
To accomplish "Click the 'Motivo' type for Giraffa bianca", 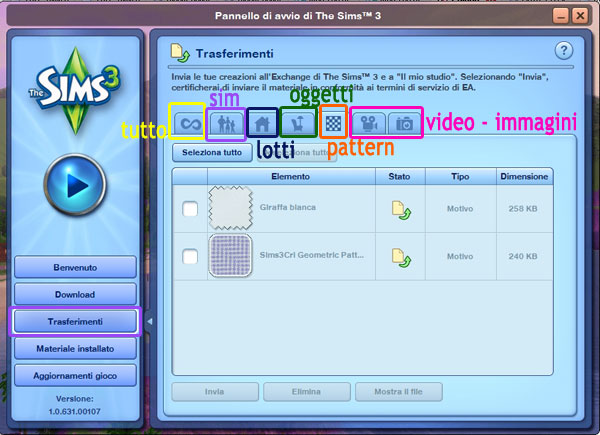I will pyautogui.click(x=460, y=209).
